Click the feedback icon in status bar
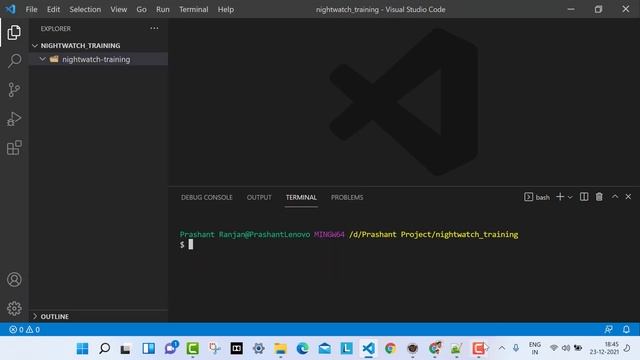Screen dimensions: 640x360 click(608, 329)
